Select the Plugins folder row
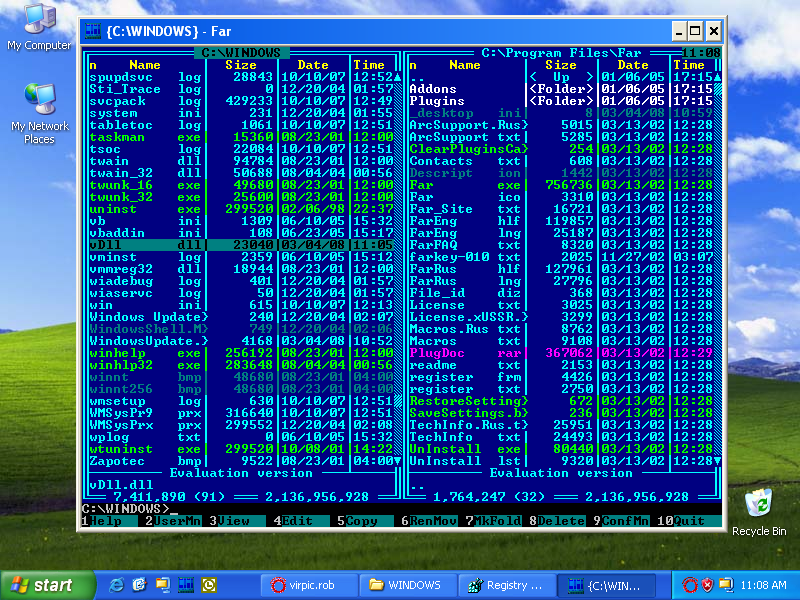 (561, 101)
